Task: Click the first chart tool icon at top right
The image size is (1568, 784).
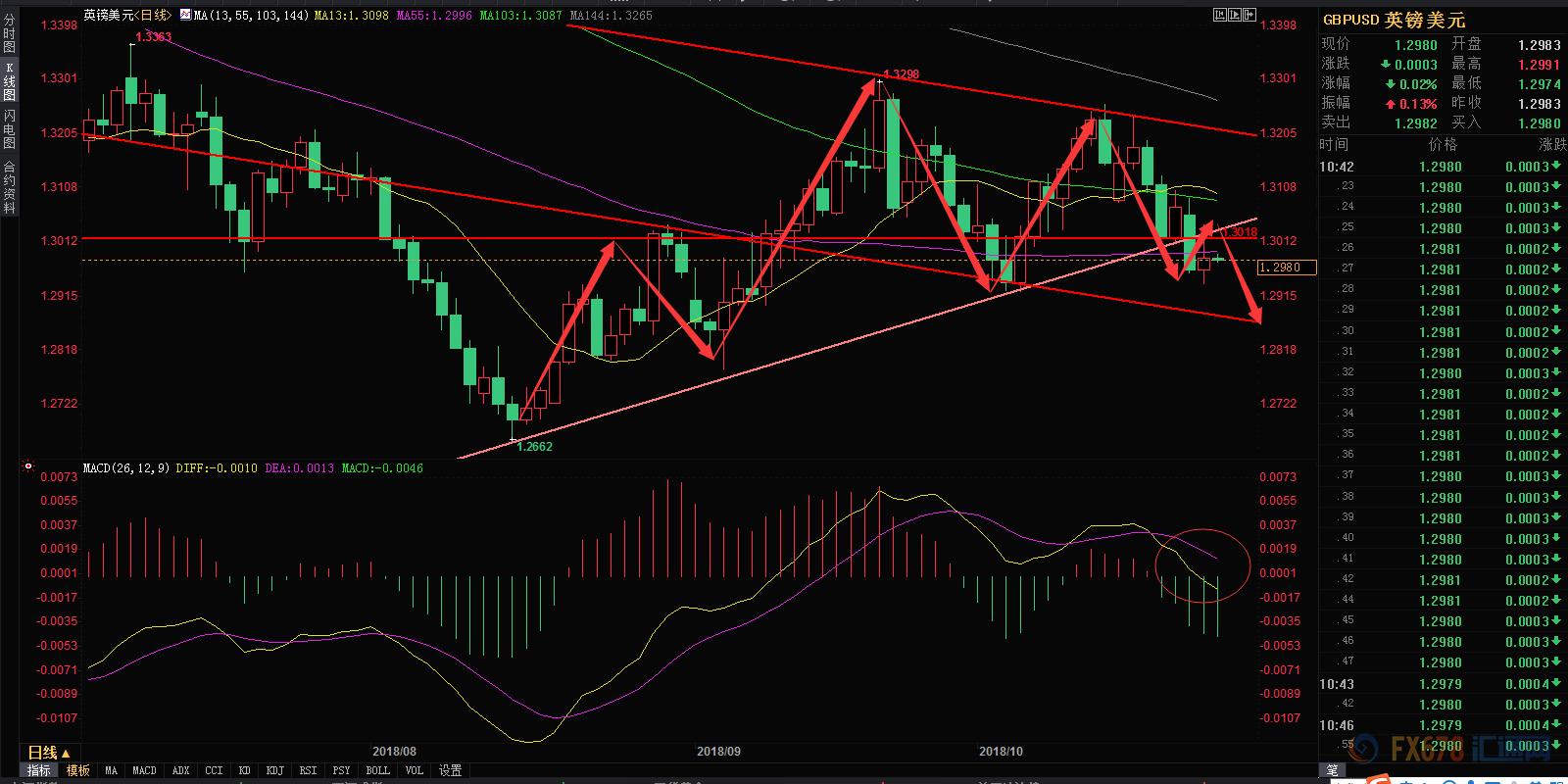Action: pyautogui.click(x=1219, y=15)
